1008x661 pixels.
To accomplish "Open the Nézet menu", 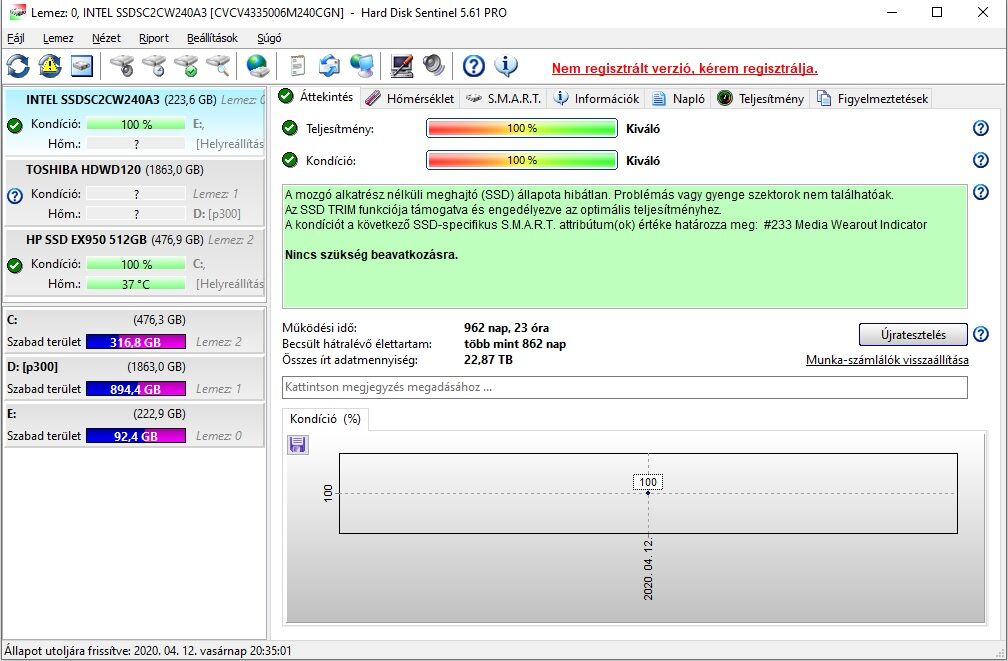I will coord(106,38).
